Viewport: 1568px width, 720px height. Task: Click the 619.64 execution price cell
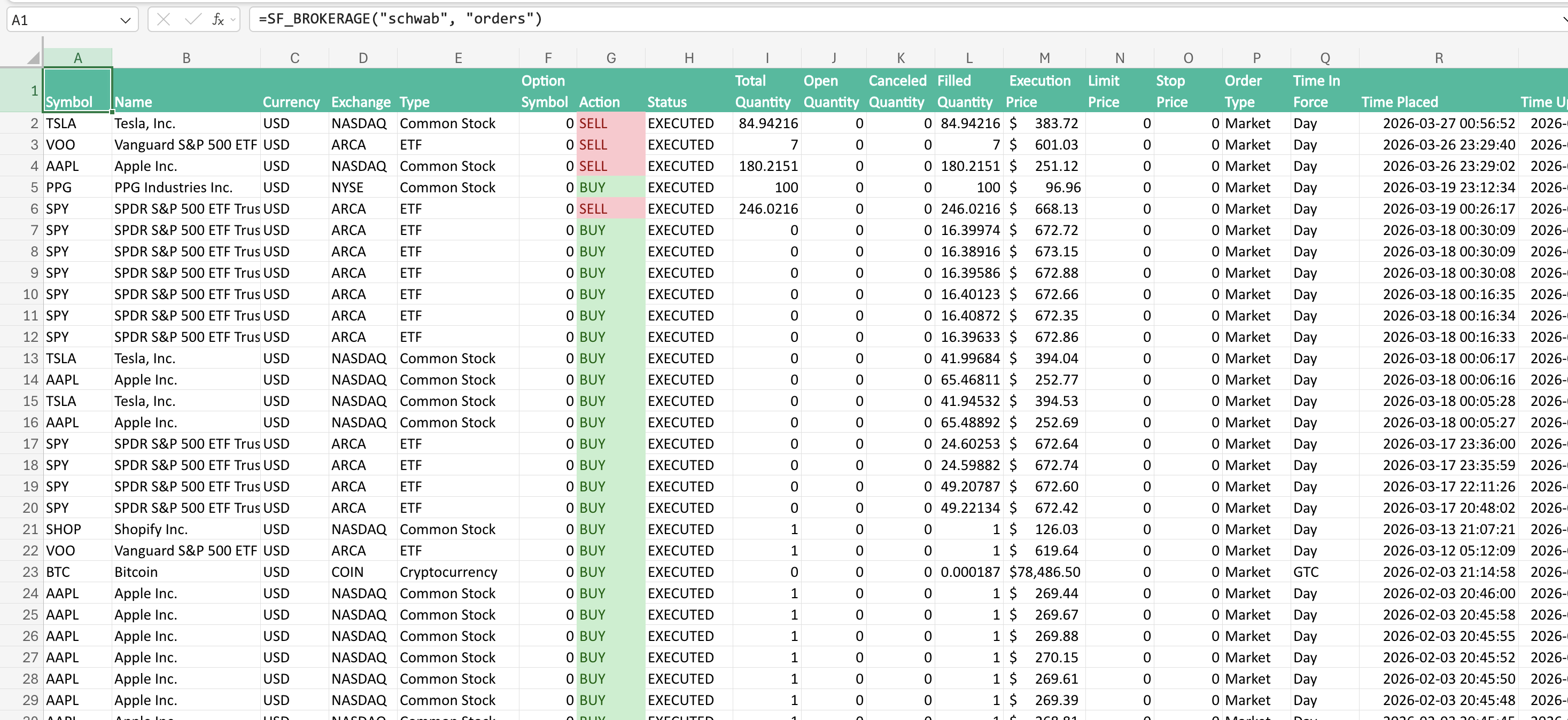[1044, 550]
